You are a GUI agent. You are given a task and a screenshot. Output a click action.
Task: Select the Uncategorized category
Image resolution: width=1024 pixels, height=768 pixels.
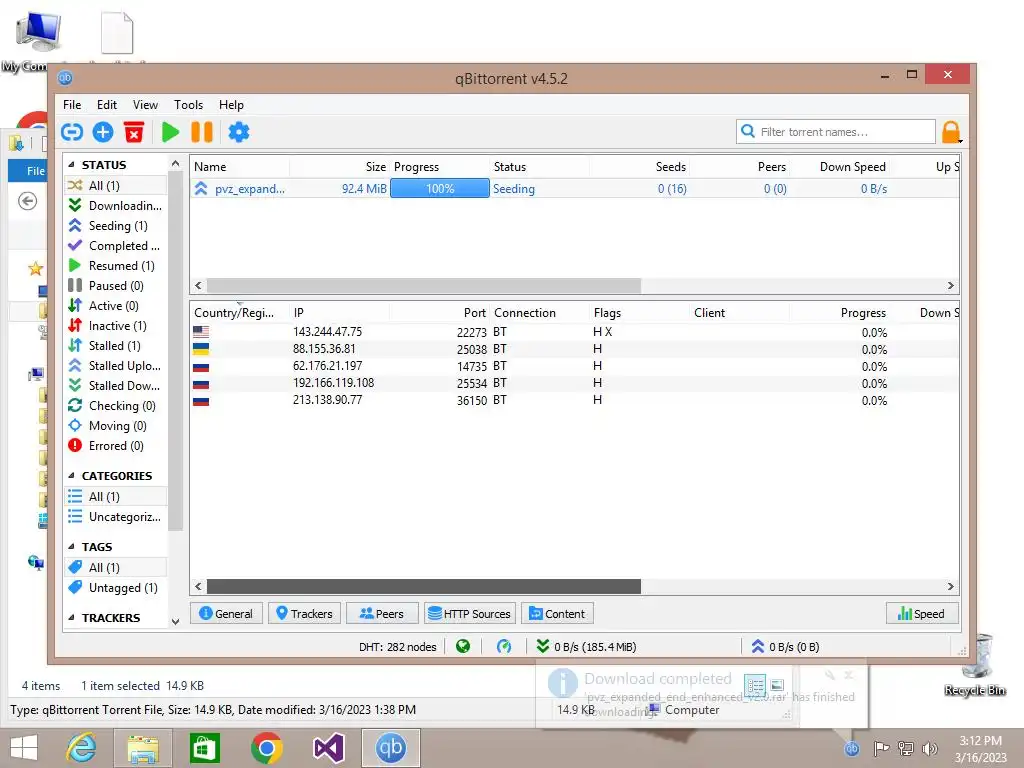click(x=116, y=517)
